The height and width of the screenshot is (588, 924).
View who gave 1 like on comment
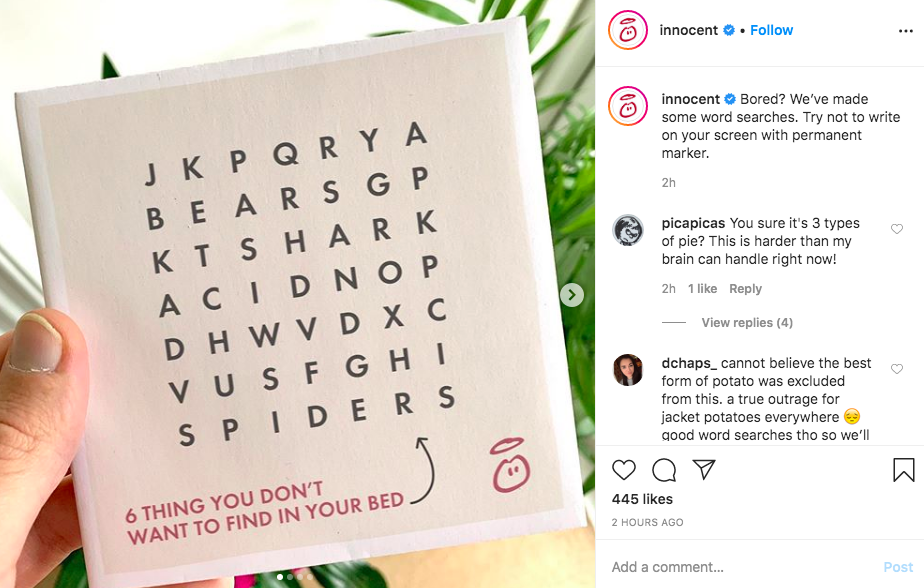(702, 289)
